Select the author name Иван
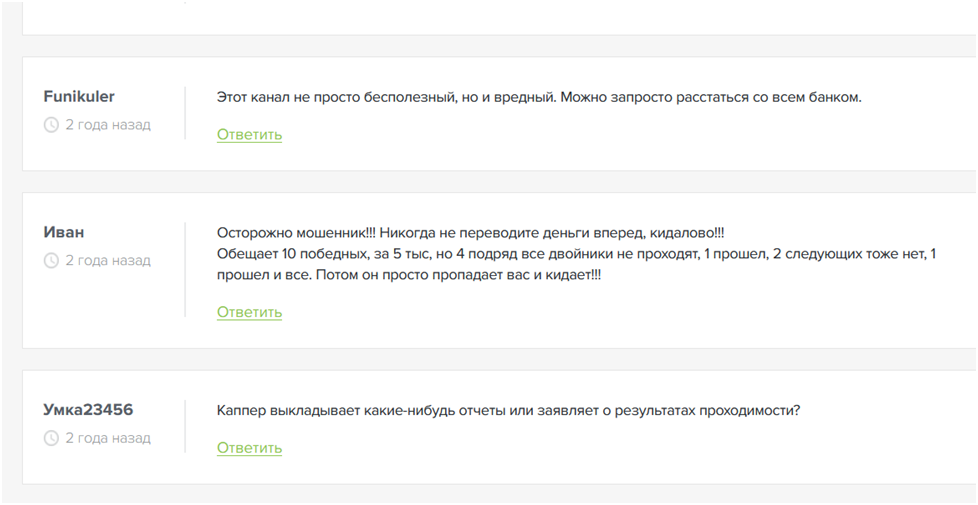The width and height of the screenshot is (978, 505). pos(64,232)
